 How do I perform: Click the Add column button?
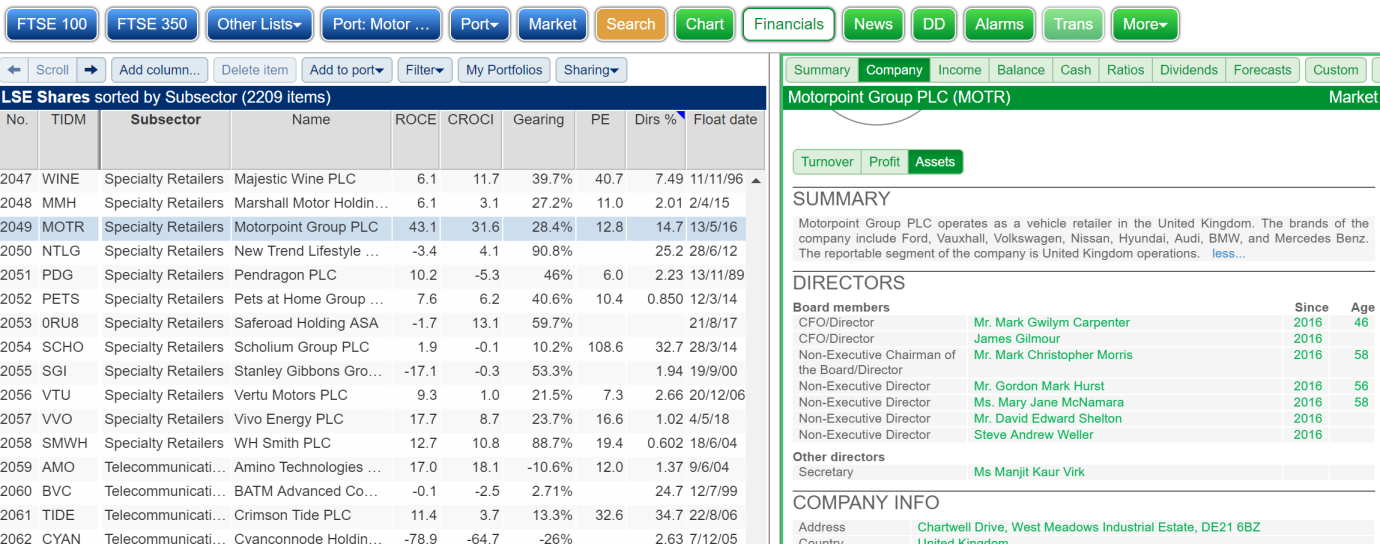[160, 70]
